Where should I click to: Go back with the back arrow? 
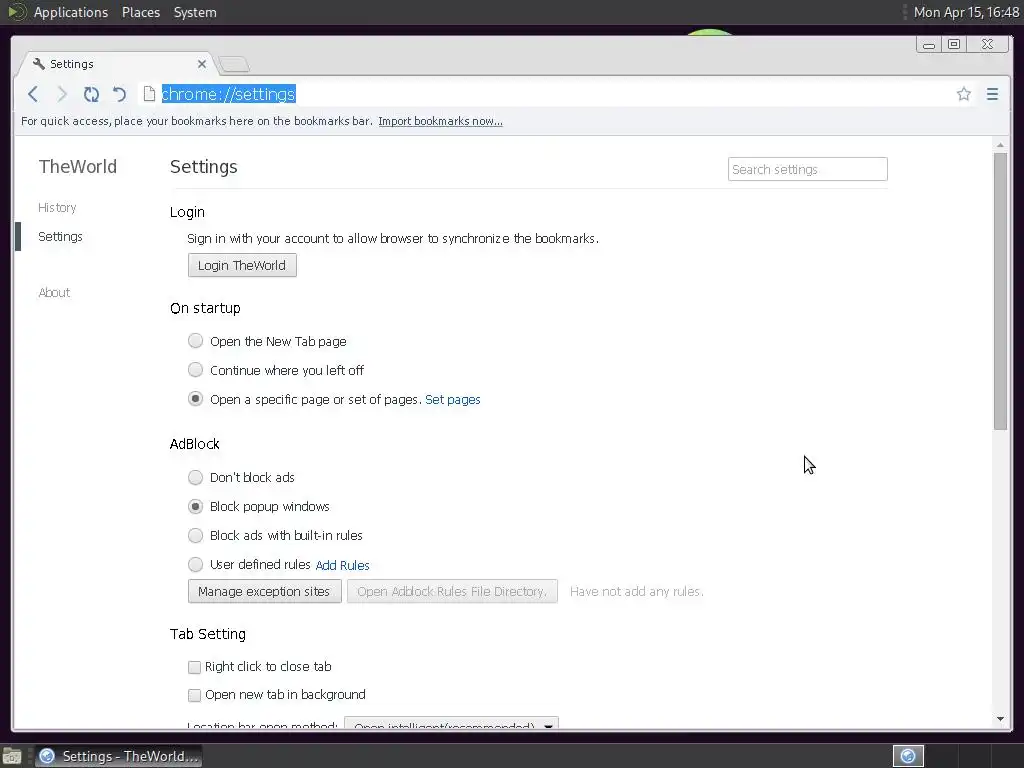click(x=33, y=94)
